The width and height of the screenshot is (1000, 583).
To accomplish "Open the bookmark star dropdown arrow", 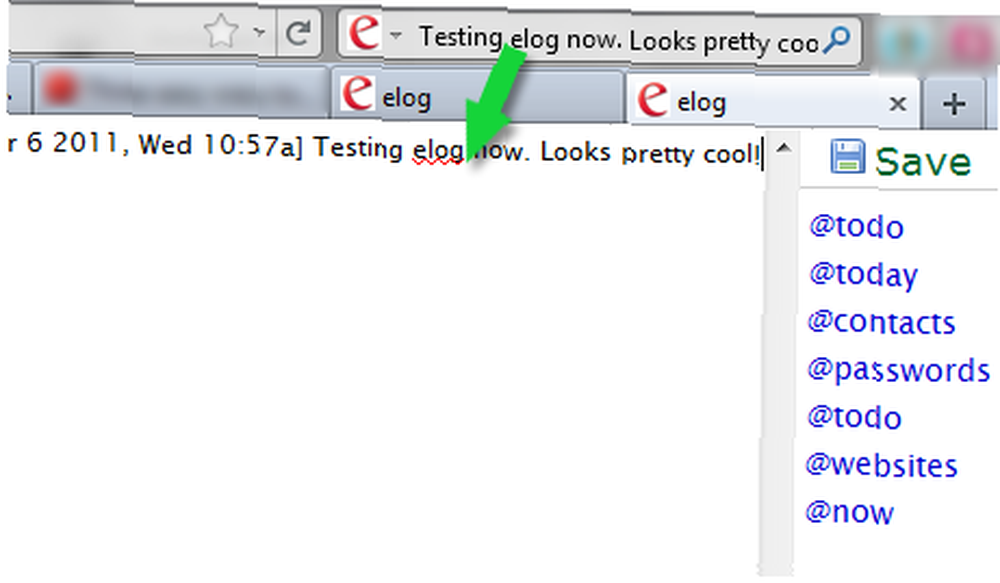I will 259,31.
